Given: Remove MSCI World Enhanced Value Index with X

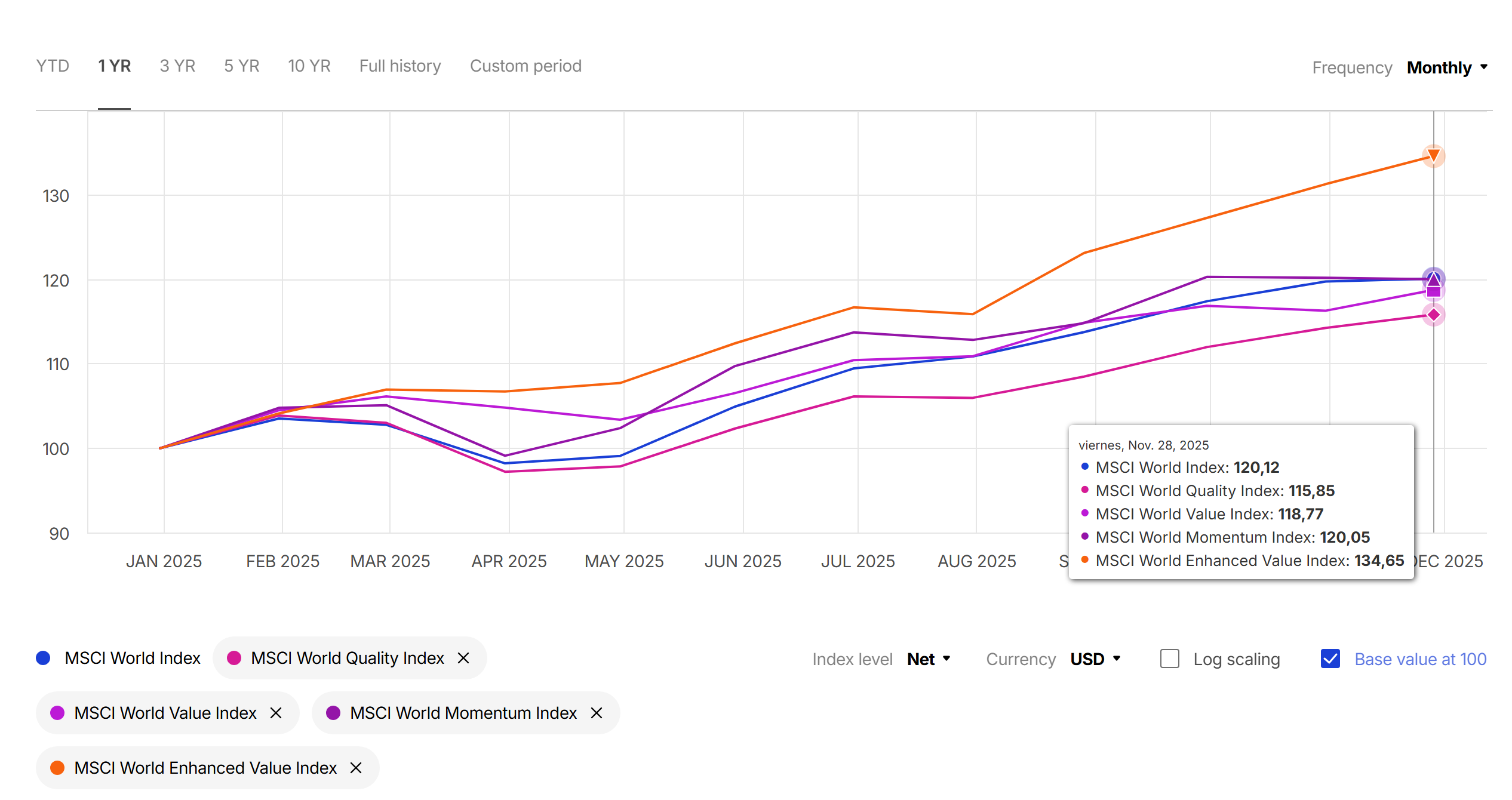Looking at the screenshot, I should pyautogui.click(x=356, y=768).
